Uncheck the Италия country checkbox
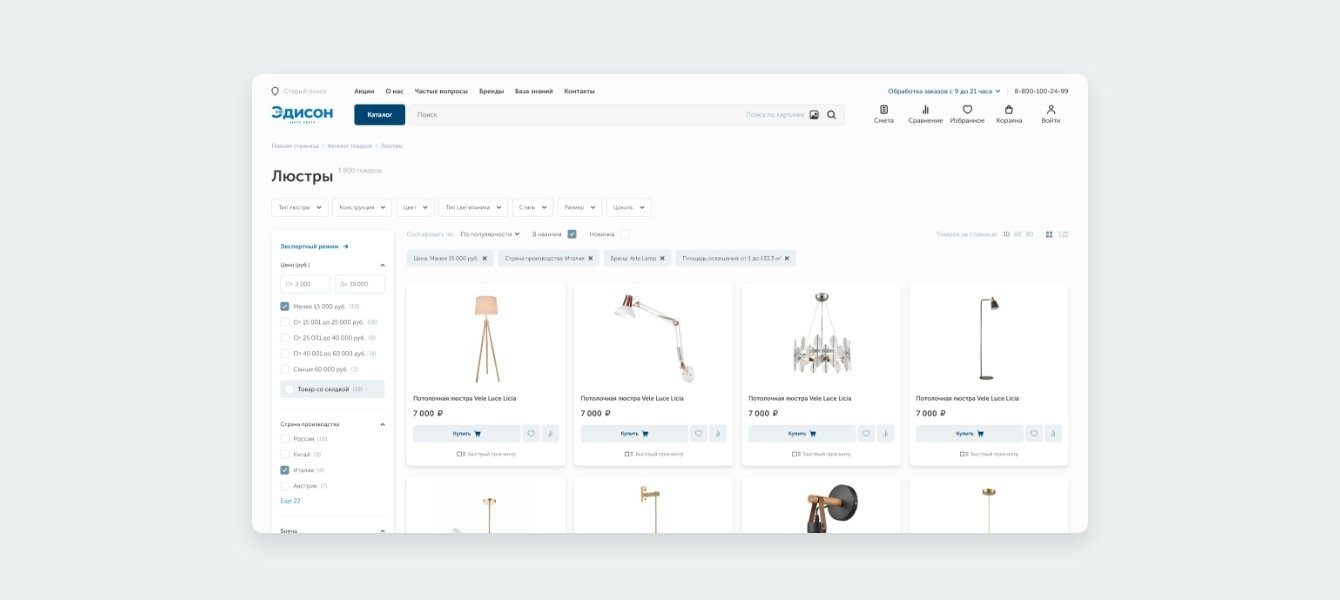The height and width of the screenshot is (600, 1340). [x=285, y=470]
